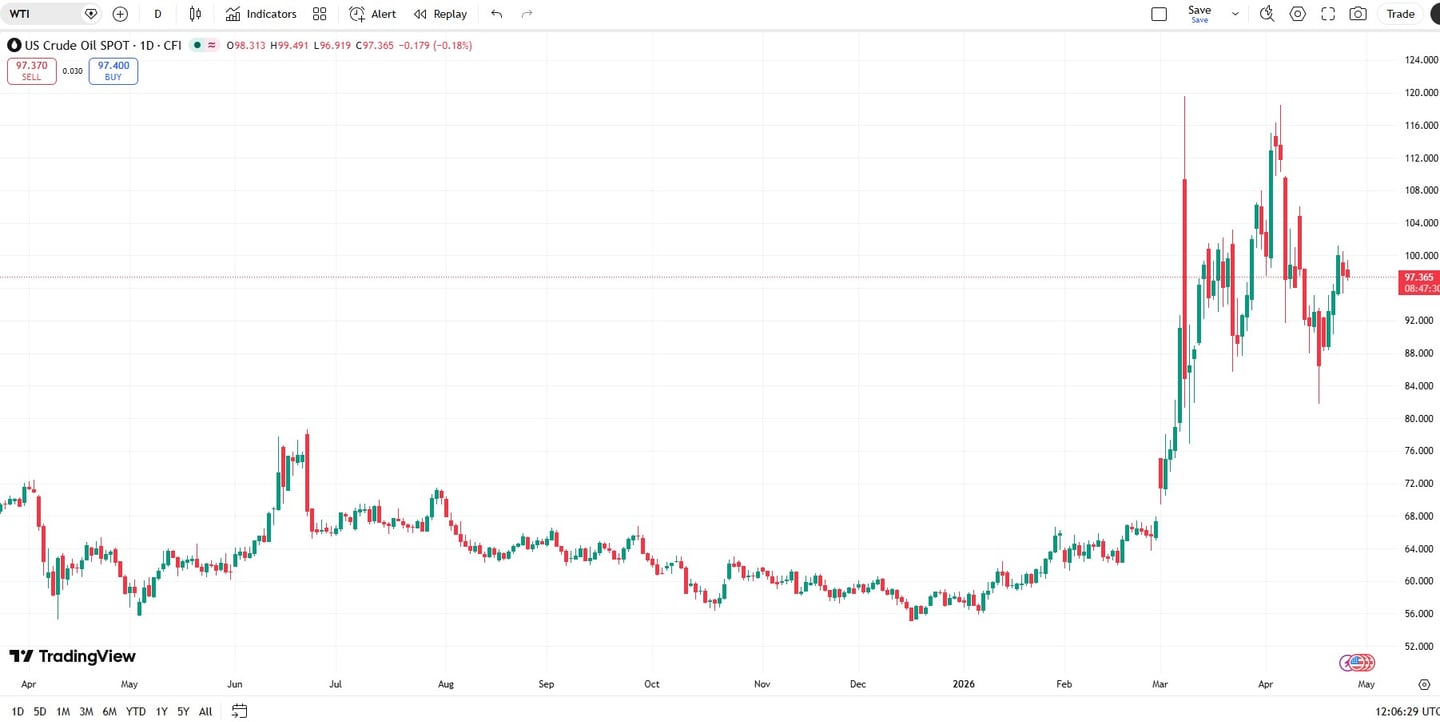1440x722 pixels.
Task: Open the Indicators menu
Action: click(x=261, y=14)
